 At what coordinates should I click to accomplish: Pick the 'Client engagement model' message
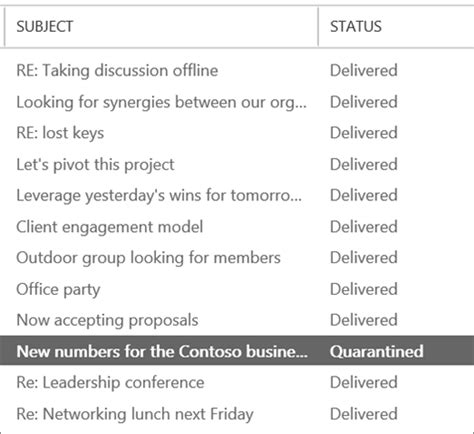tap(237, 227)
